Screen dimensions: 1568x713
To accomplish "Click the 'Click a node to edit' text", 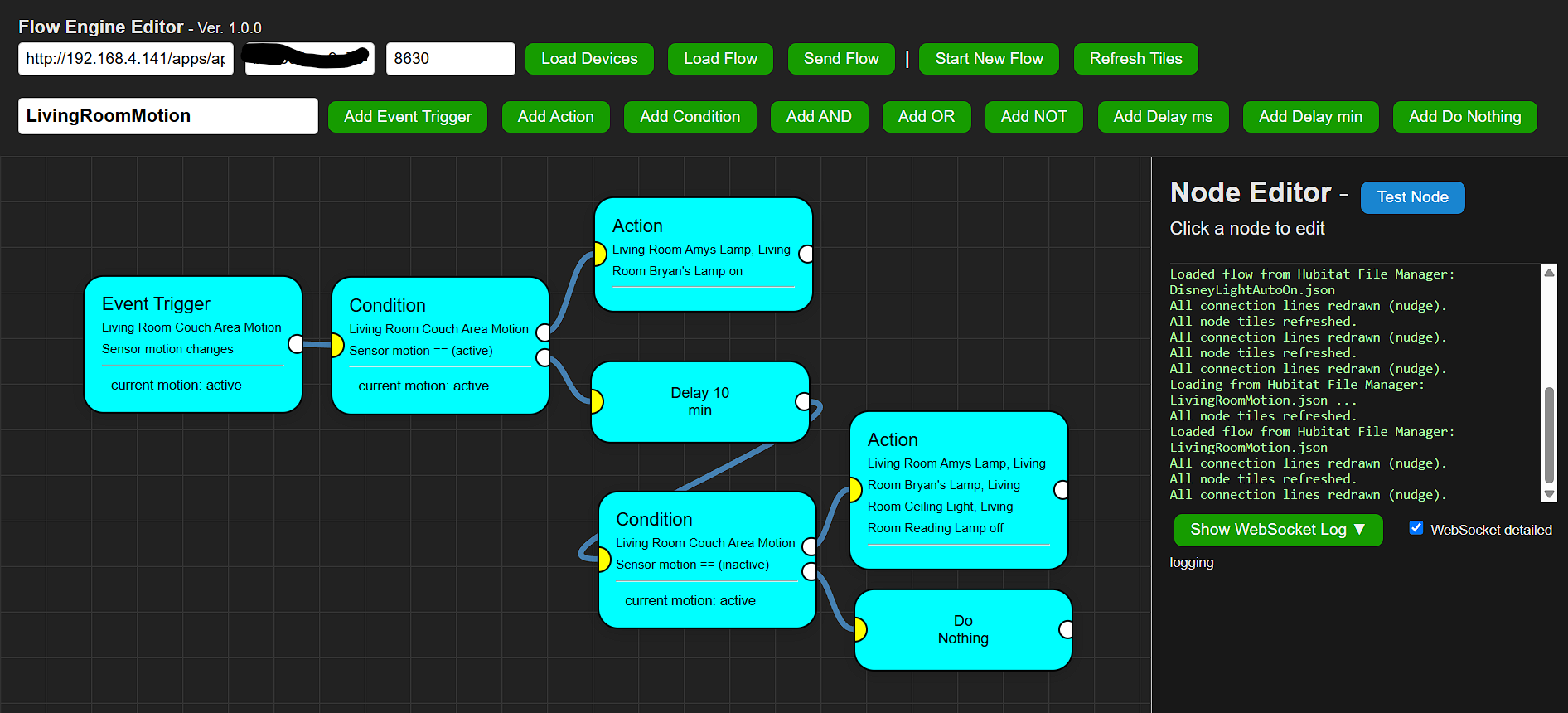I will (1247, 229).
